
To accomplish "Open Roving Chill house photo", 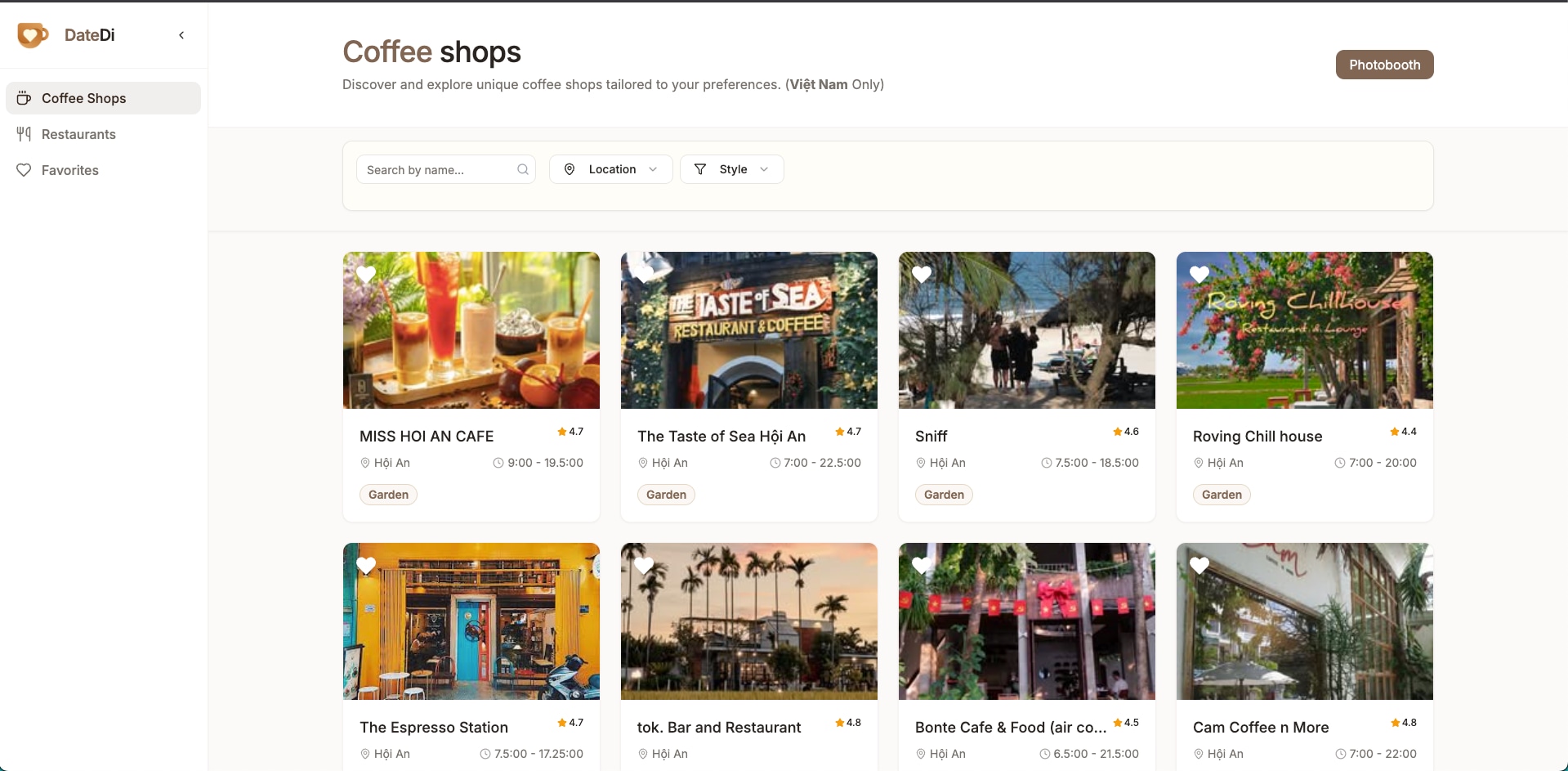I will [x=1305, y=330].
